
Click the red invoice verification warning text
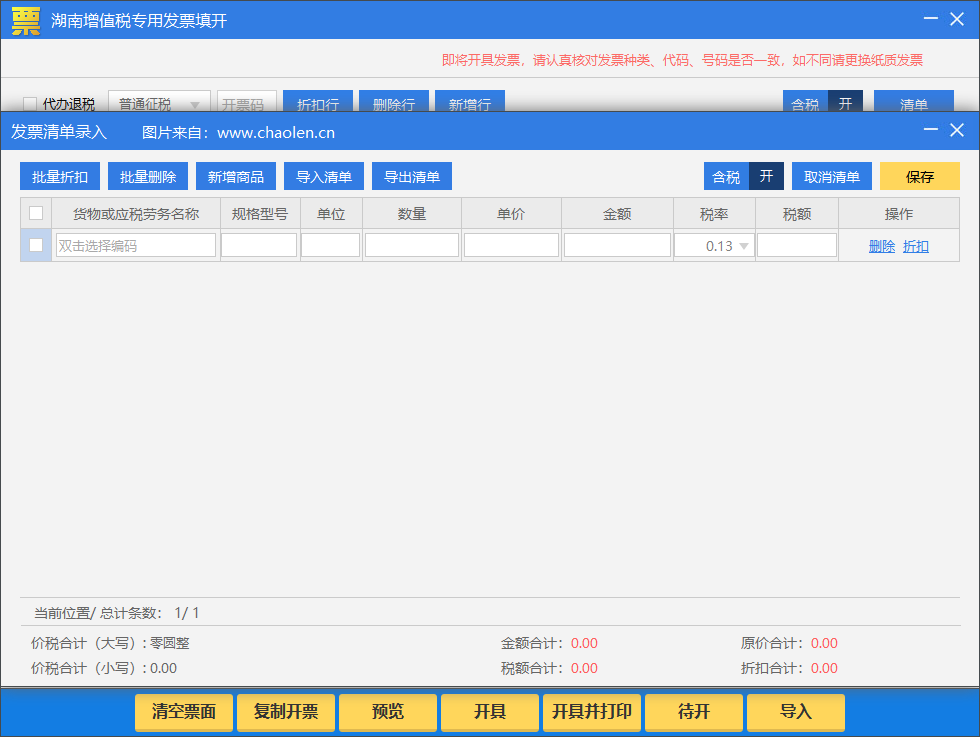pyautogui.click(x=682, y=60)
